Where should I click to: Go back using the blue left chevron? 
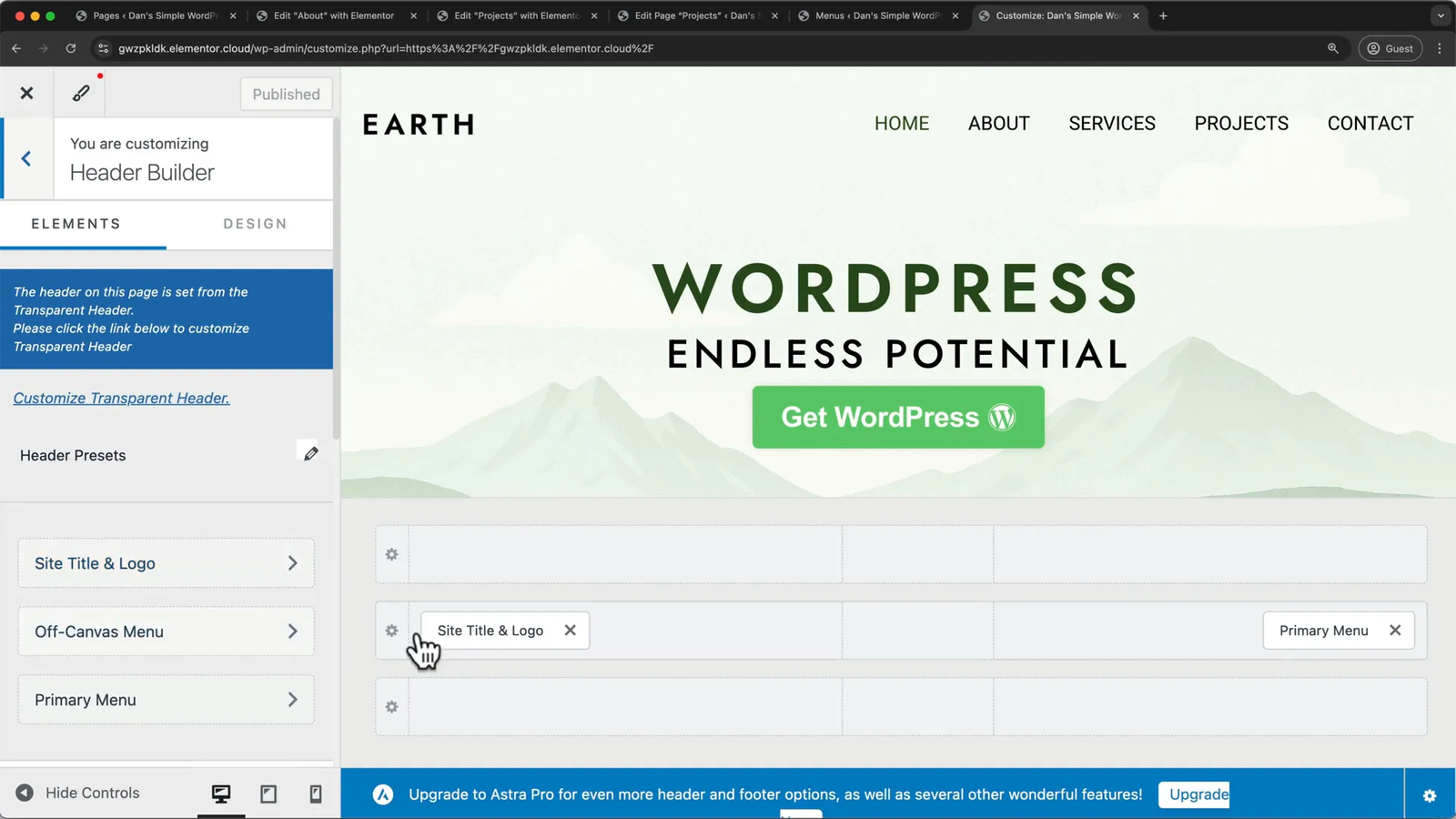tap(26, 159)
